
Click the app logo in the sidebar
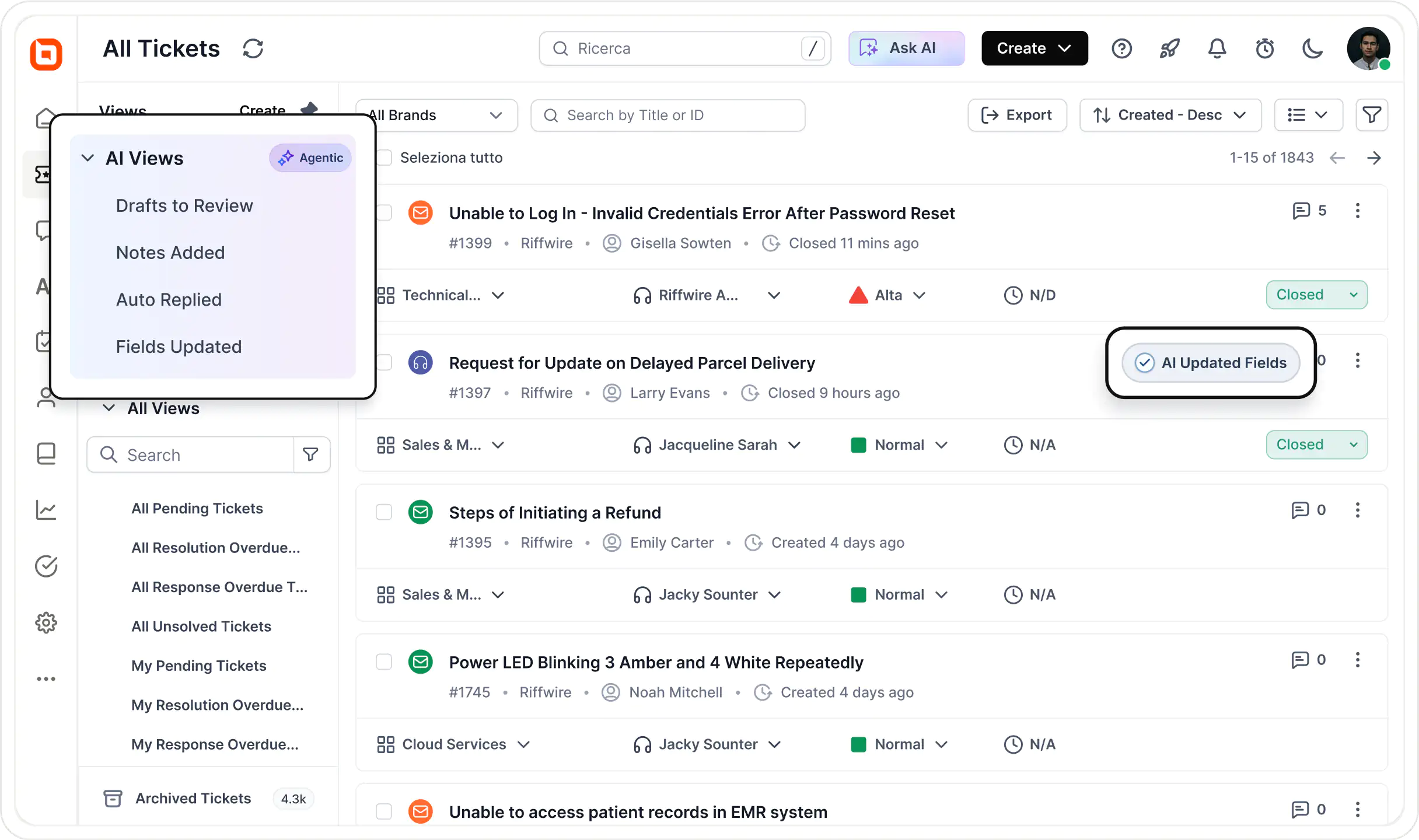click(x=46, y=54)
